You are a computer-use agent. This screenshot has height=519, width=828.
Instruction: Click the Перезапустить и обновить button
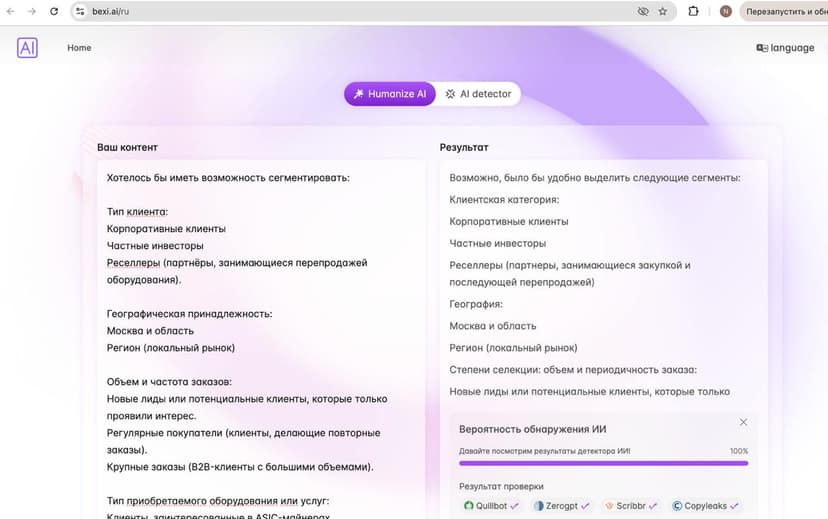pyautogui.click(x=784, y=11)
